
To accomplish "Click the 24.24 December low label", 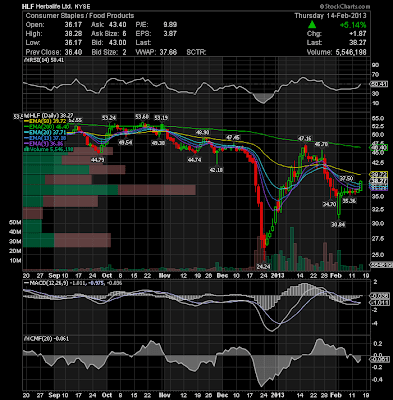I will 263,267.
